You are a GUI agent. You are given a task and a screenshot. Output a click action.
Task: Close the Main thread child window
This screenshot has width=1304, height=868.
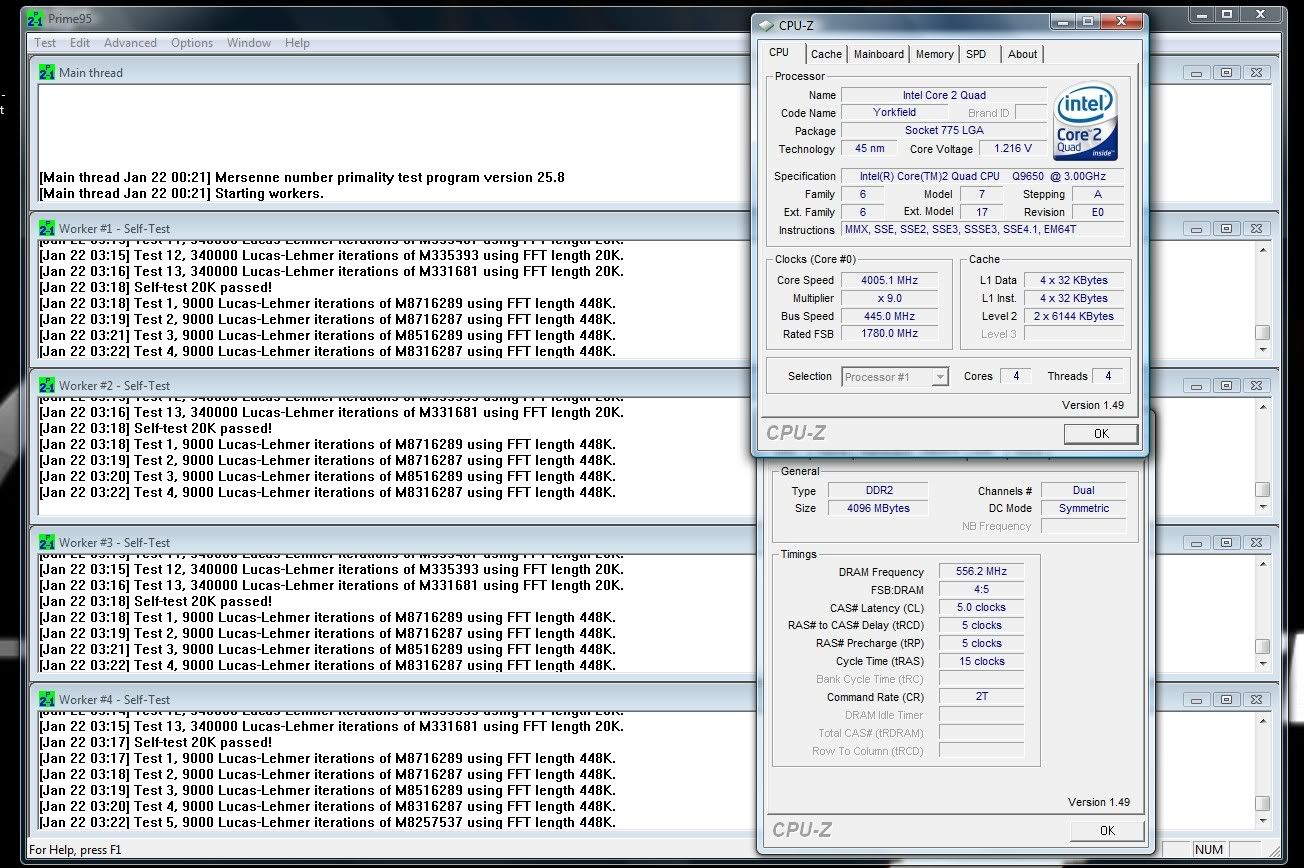coord(1258,72)
